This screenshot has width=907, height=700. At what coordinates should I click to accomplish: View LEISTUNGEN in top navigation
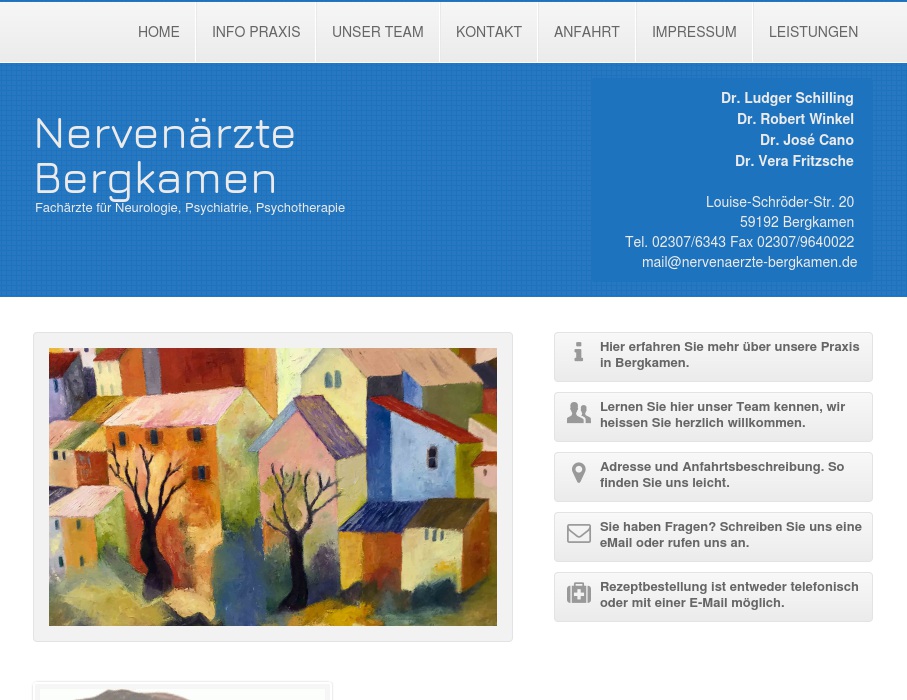pos(813,32)
